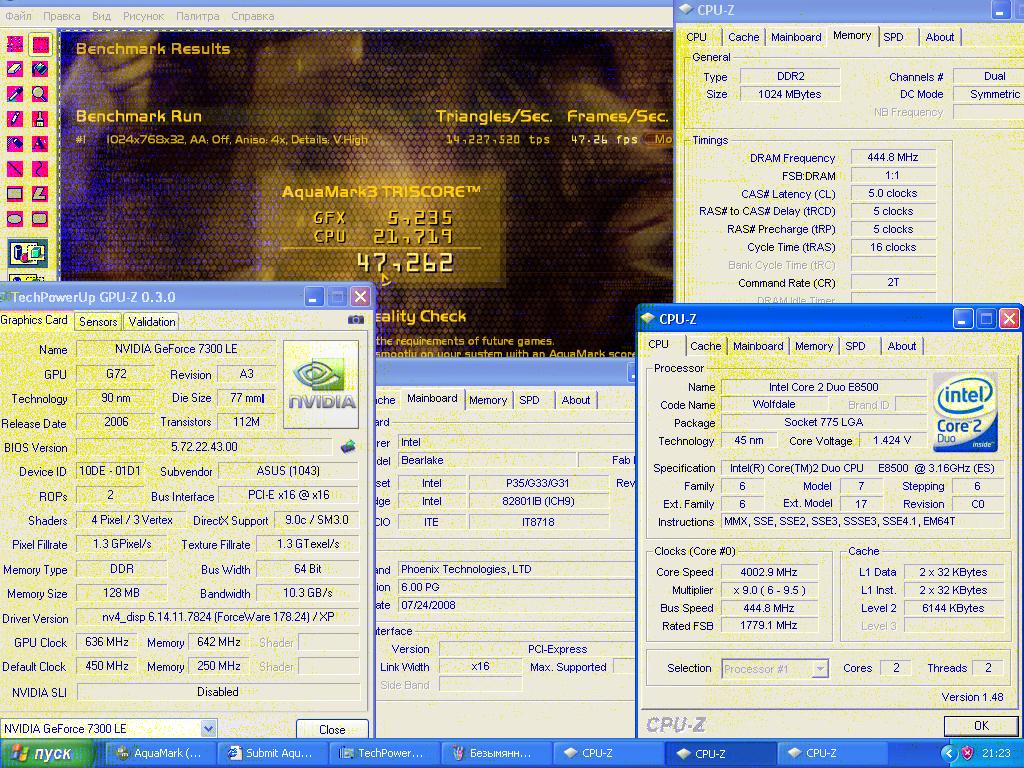1024x768 pixels.
Task: Select the Pencil tool in Paint
Action: pos(14,119)
